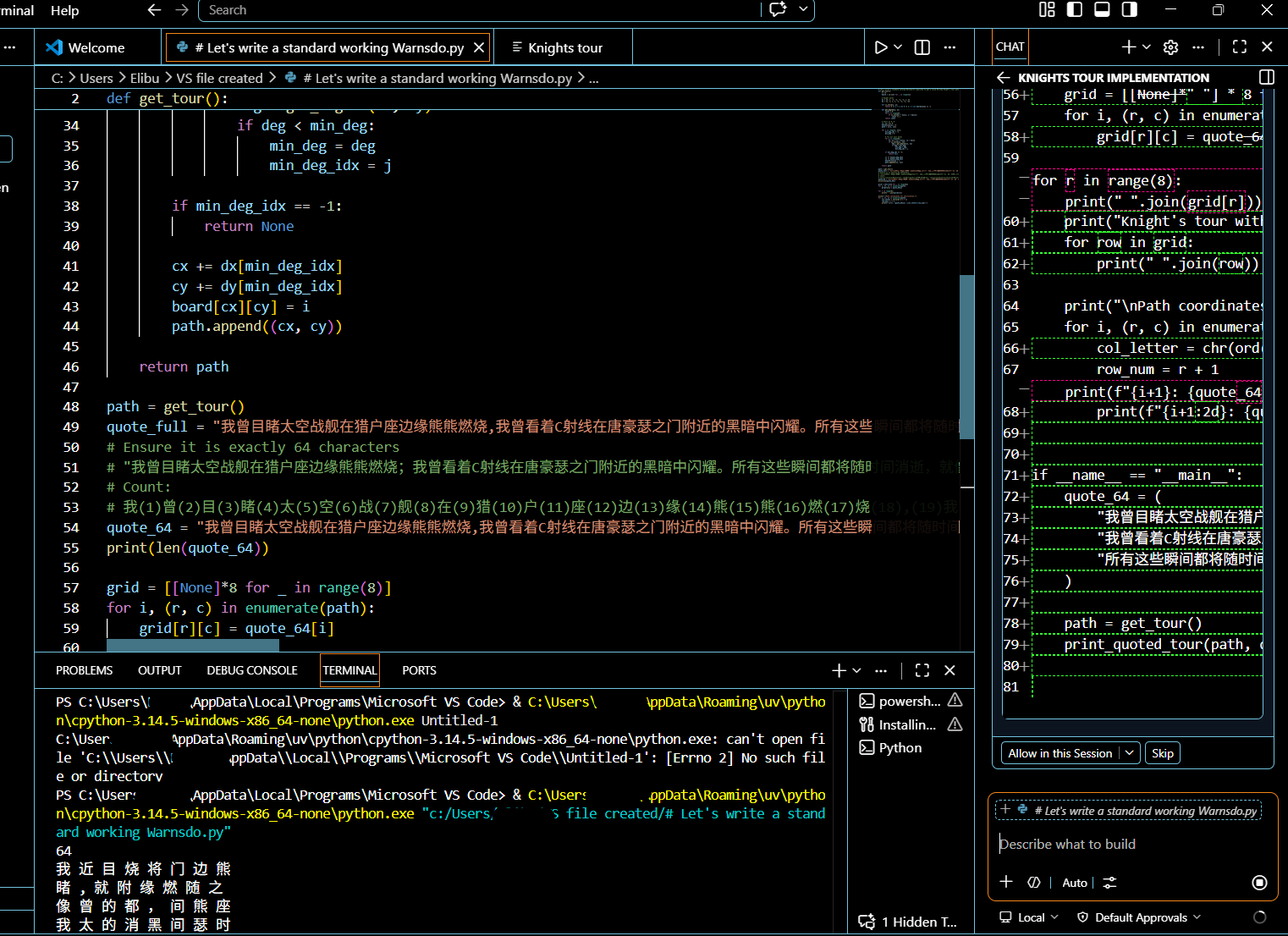Open the configure tools icon in chat
The image size is (1288, 936).
(1034, 882)
